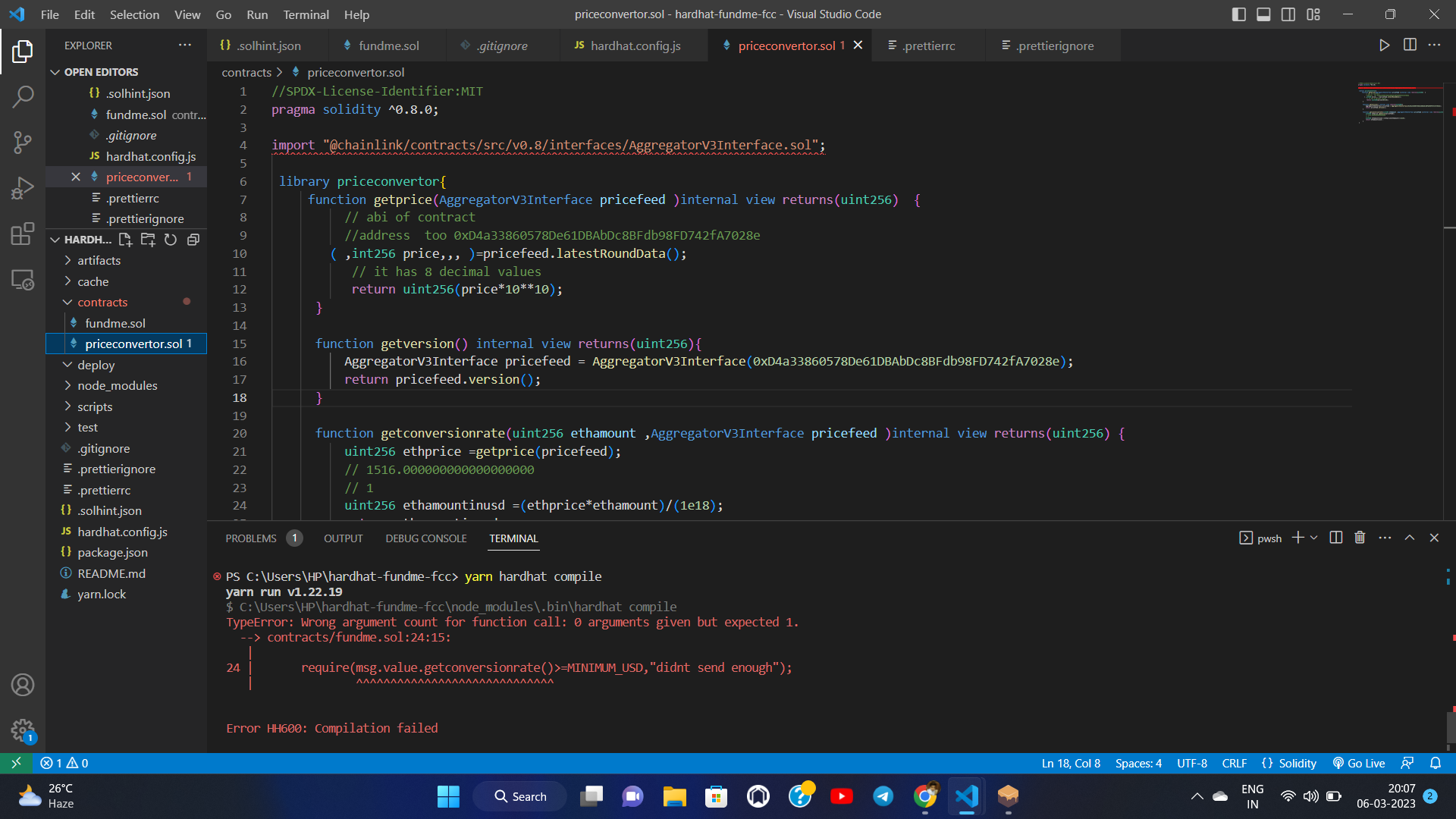This screenshot has height=819, width=1456.
Task: Click the feedback icon in status bar
Action: (x=1407, y=763)
